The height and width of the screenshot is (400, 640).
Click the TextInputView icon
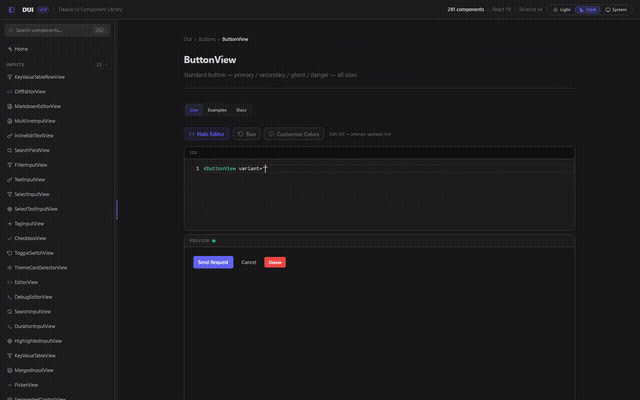tap(9, 180)
